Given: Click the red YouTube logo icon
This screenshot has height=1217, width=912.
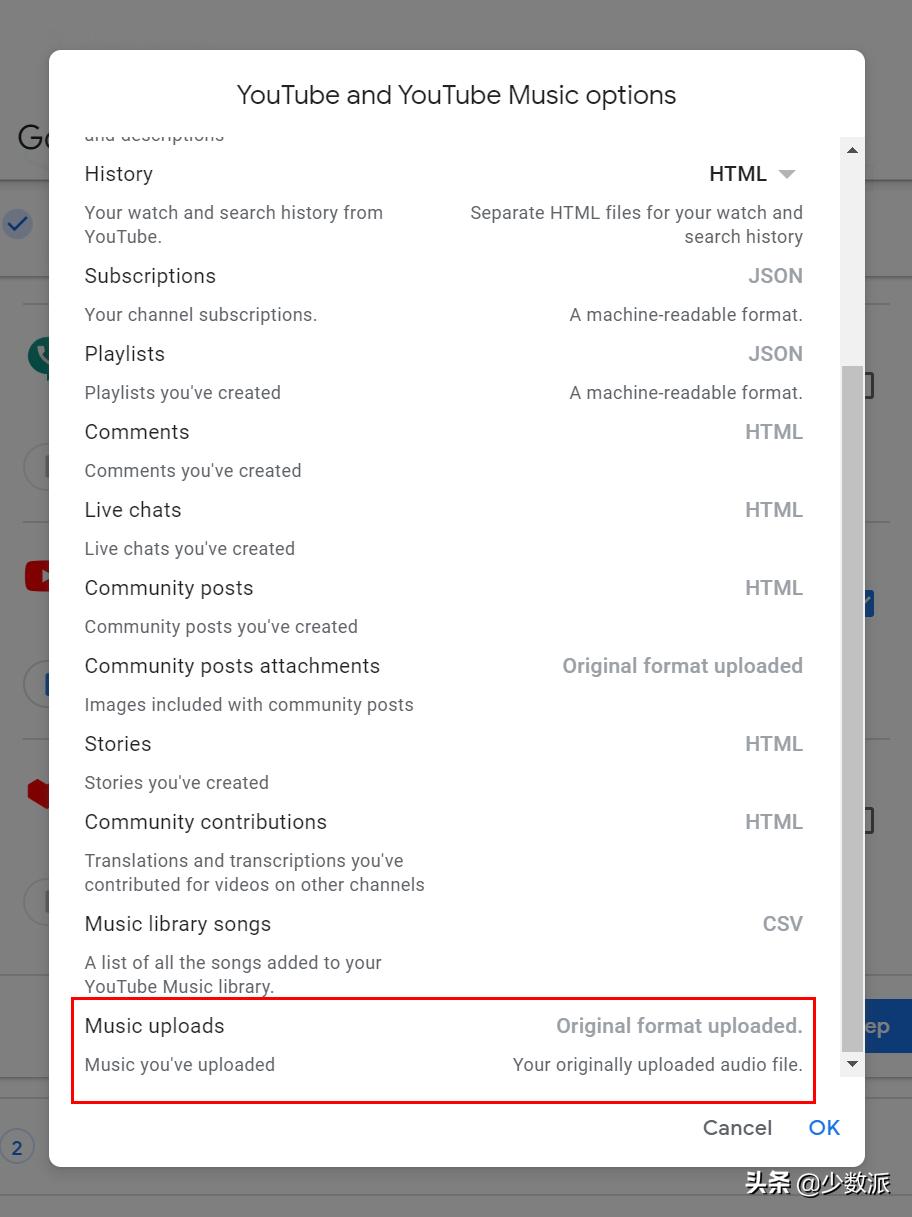Looking at the screenshot, I should (37, 576).
